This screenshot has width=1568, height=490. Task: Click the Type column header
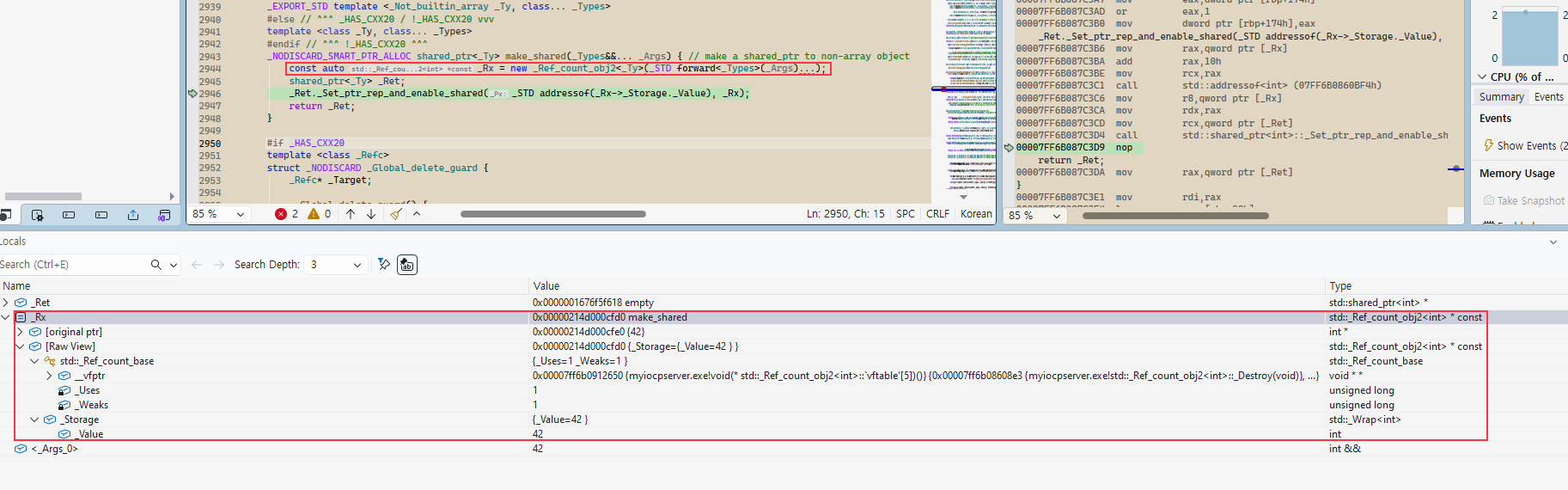[x=1340, y=286]
